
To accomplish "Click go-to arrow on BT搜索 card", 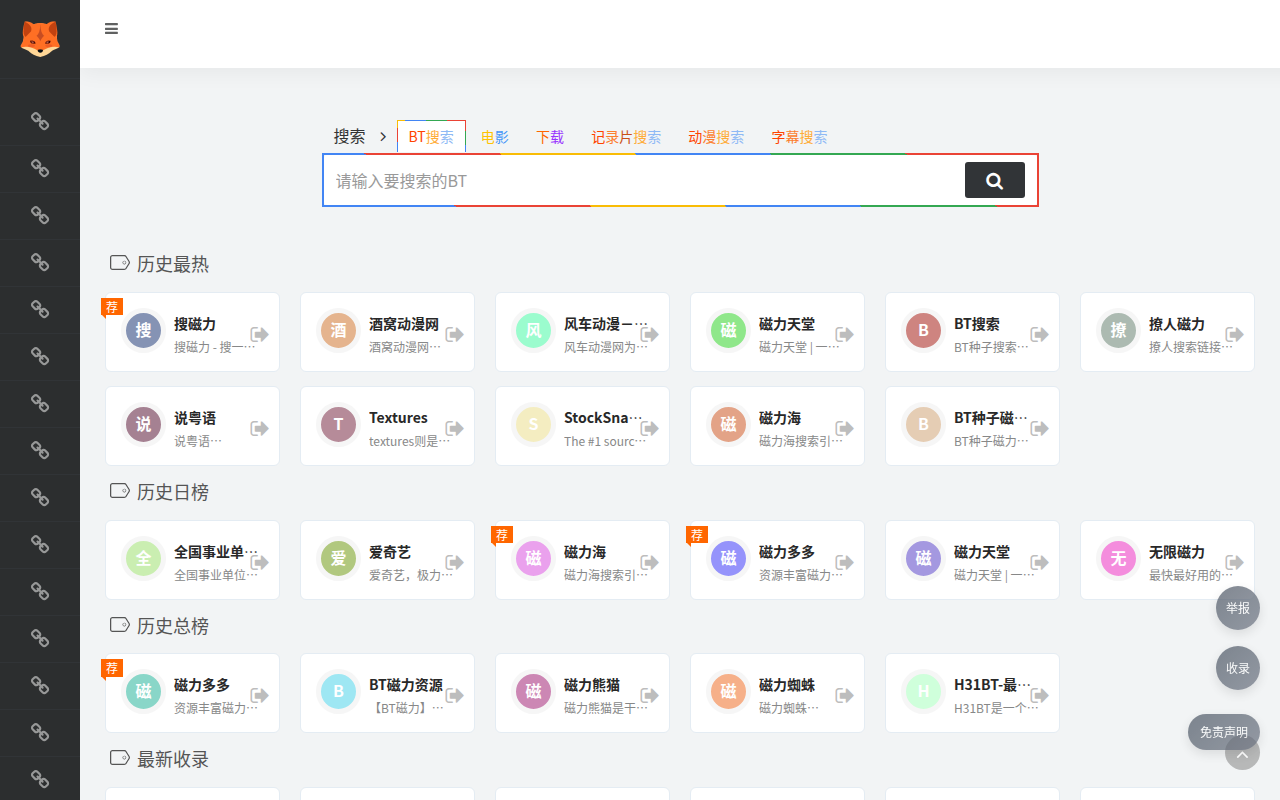I will coord(1039,334).
